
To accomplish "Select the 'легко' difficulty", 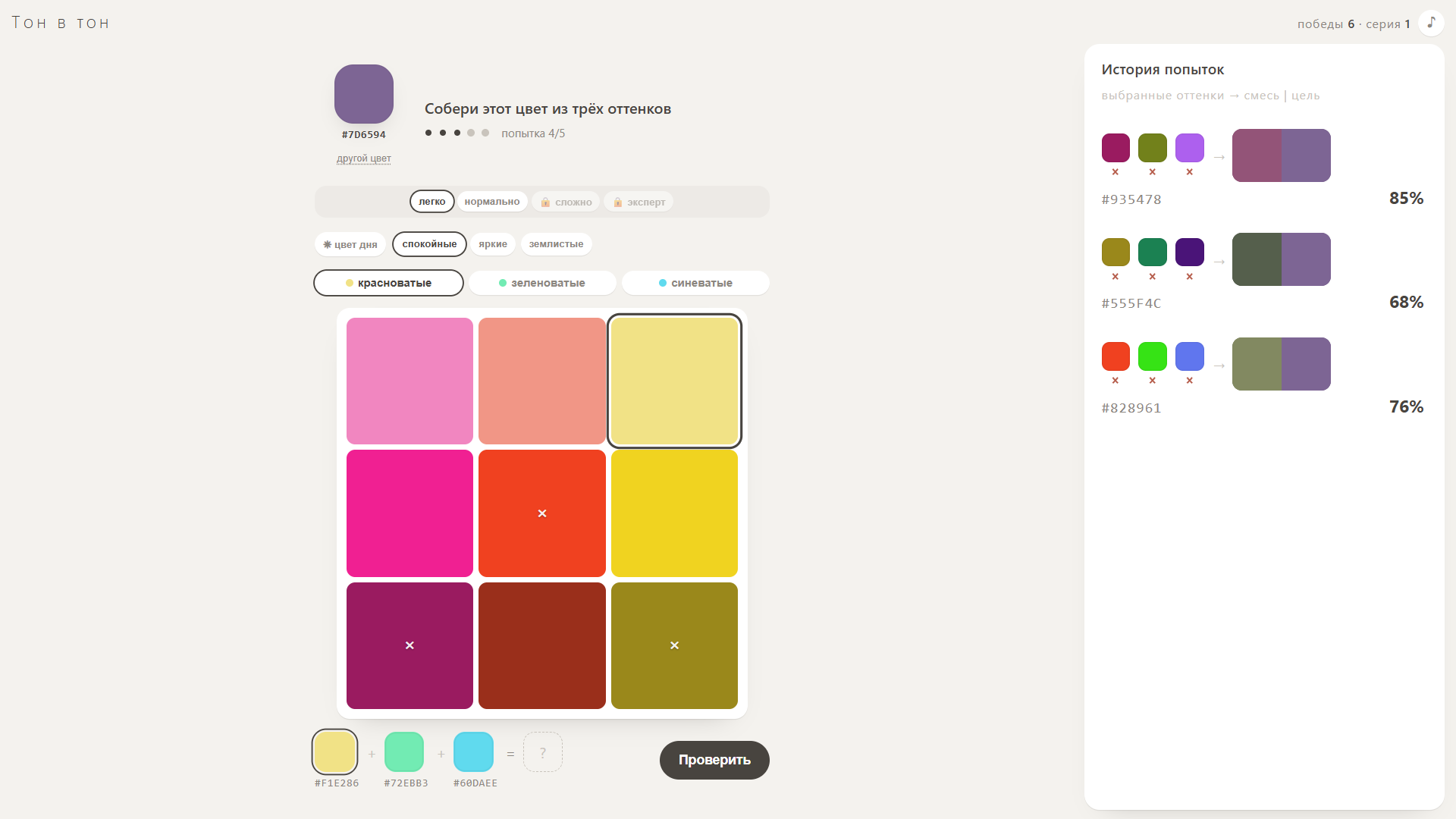I will point(432,202).
